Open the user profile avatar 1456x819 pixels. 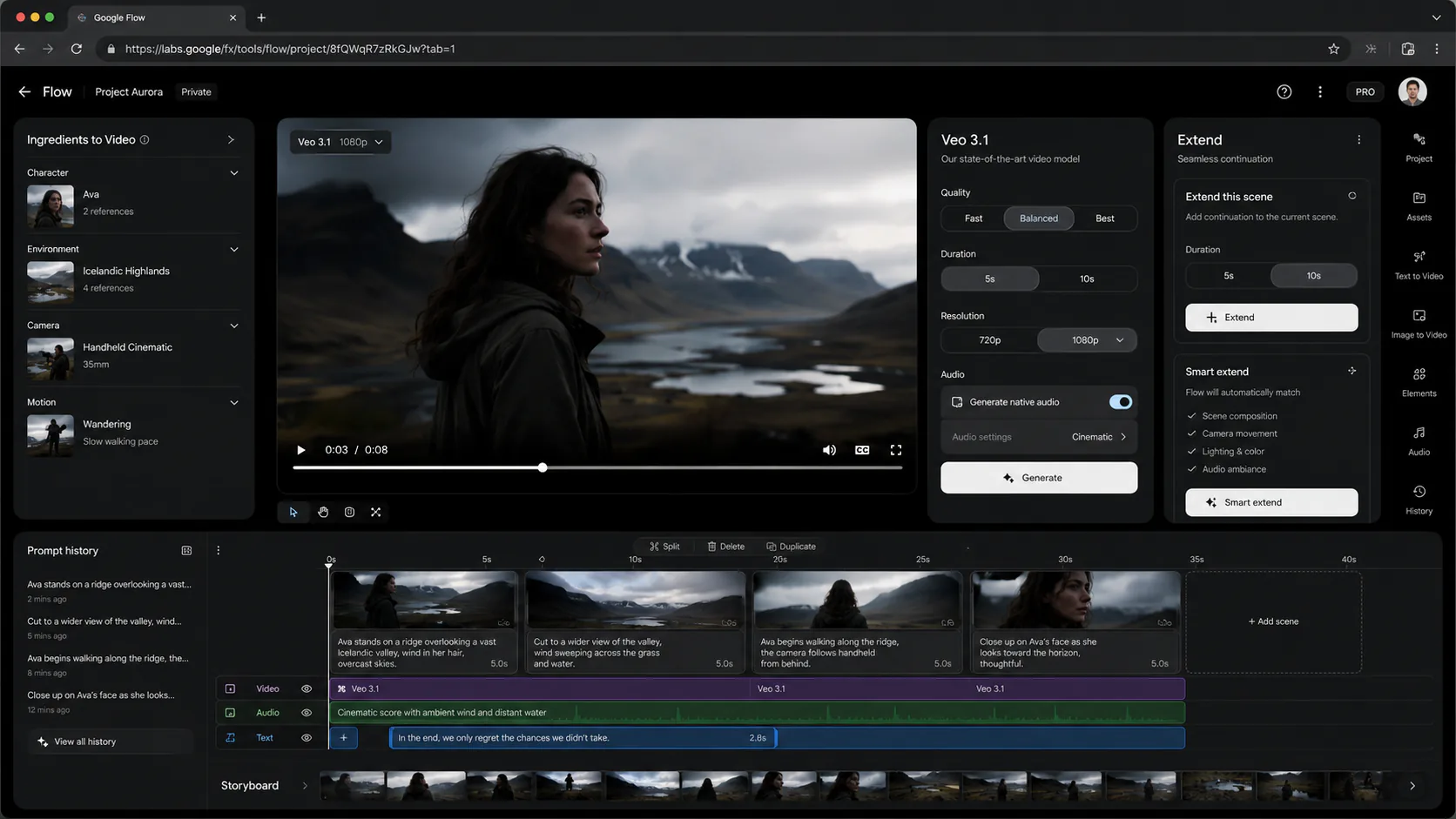1412,91
